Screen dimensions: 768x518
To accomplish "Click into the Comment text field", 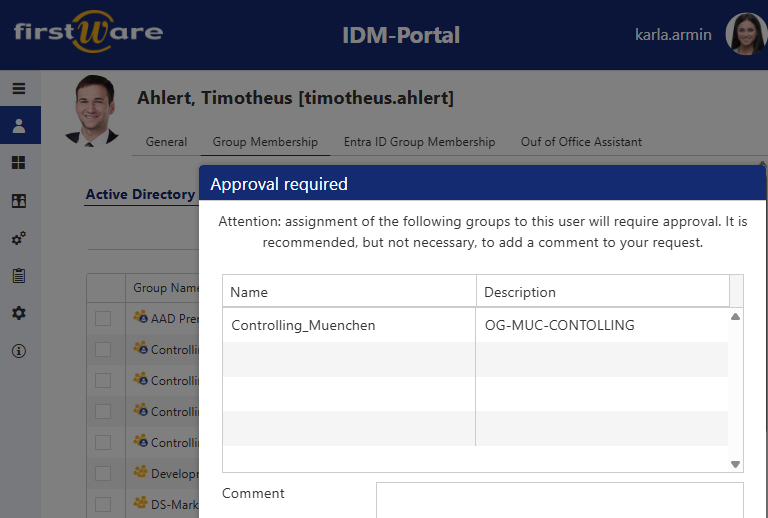I will (559, 500).
